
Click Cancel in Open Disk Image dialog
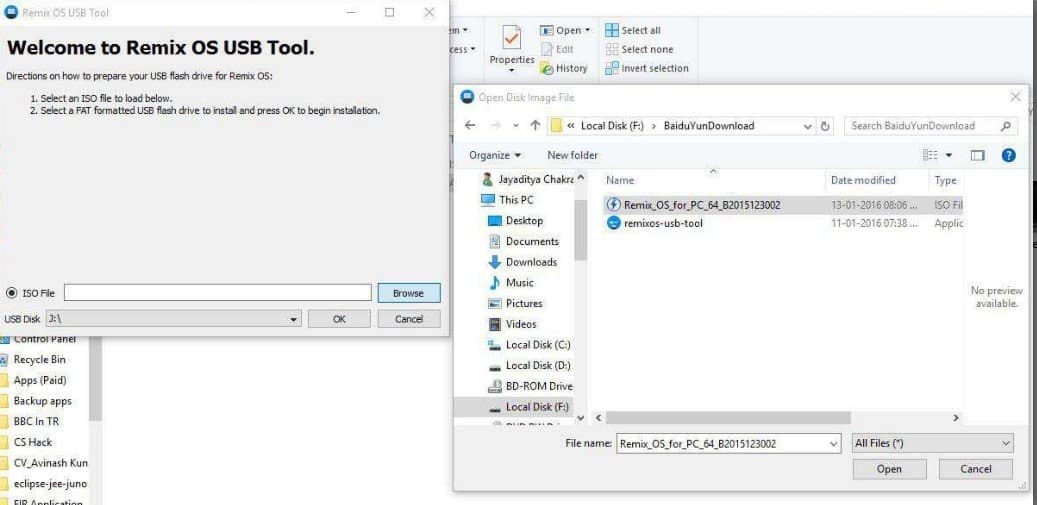(975, 469)
